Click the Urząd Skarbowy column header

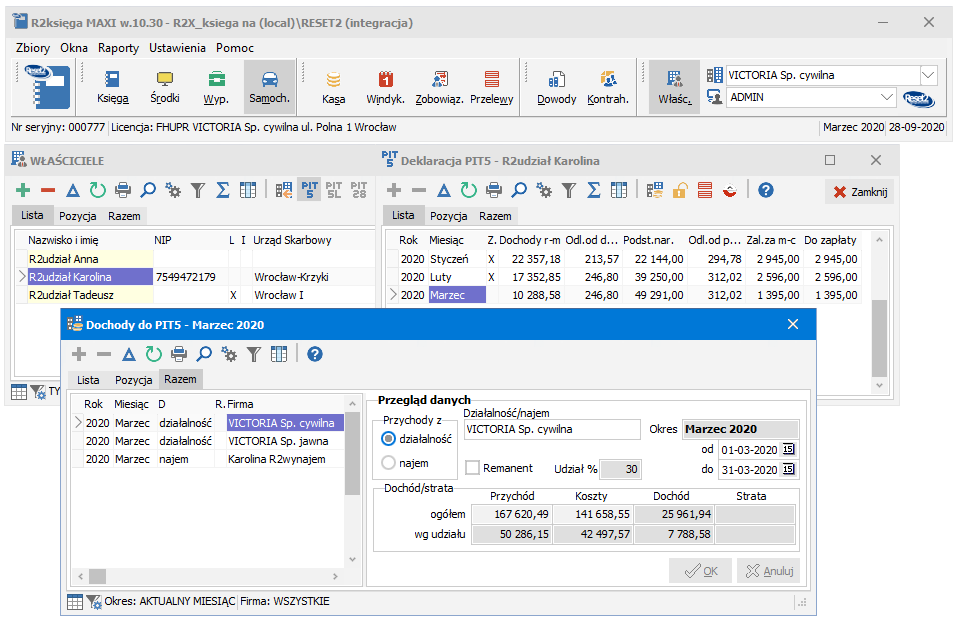point(292,240)
